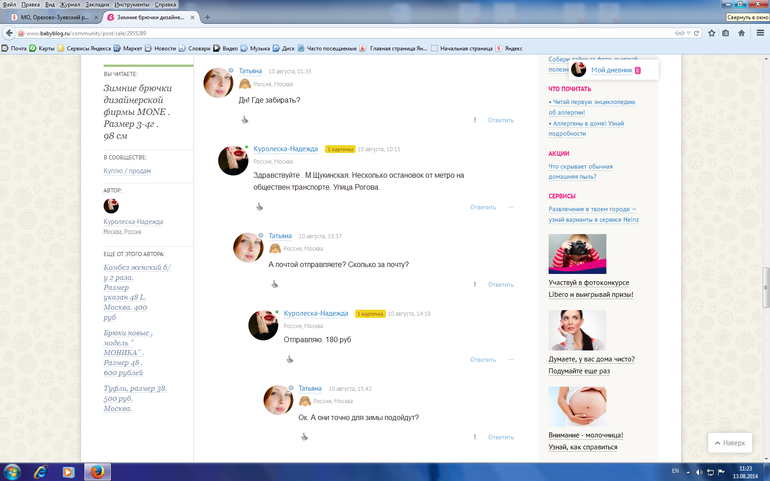This screenshot has width=770, height=481.
Task: Expand ellipsis menu on М.Щукинская comment
Action: tap(510, 207)
